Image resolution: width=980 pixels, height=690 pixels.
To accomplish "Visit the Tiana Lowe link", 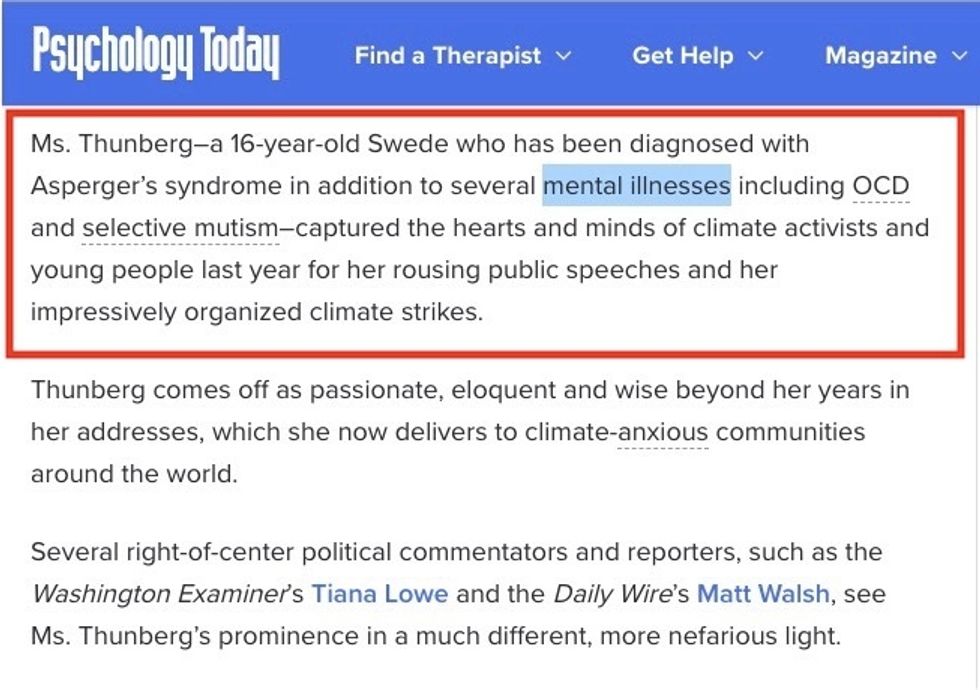I will pyautogui.click(x=379, y=594).
